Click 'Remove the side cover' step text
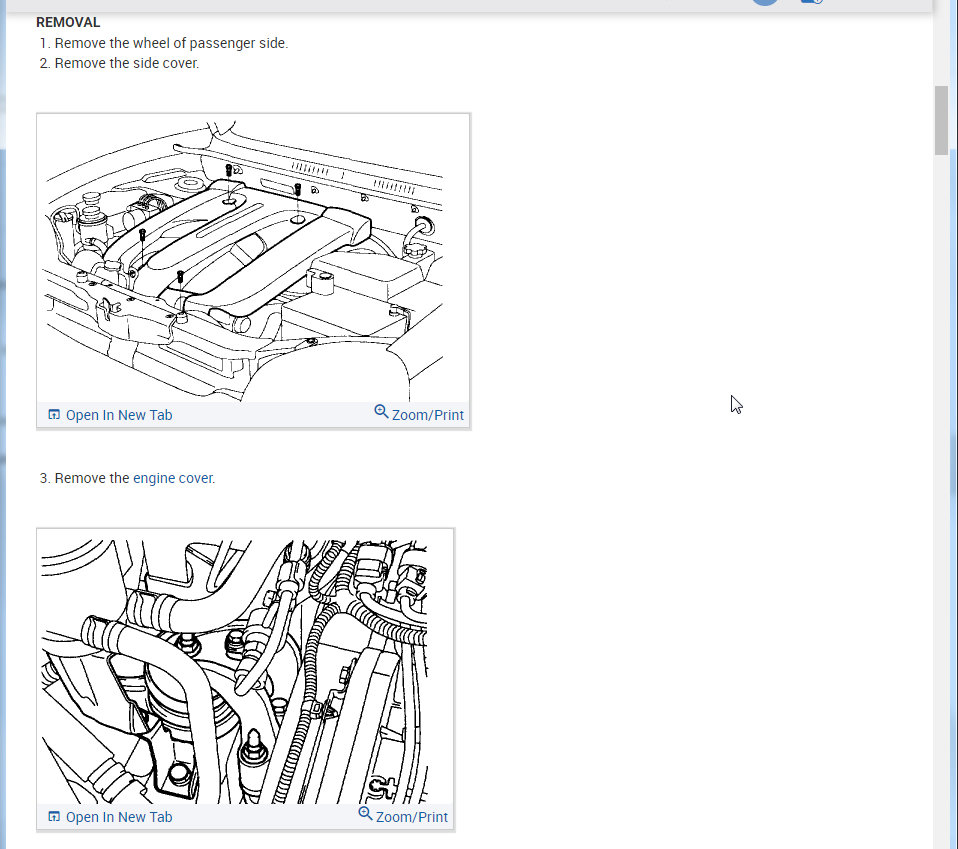958x849 pixels. (x=126, y=64)
